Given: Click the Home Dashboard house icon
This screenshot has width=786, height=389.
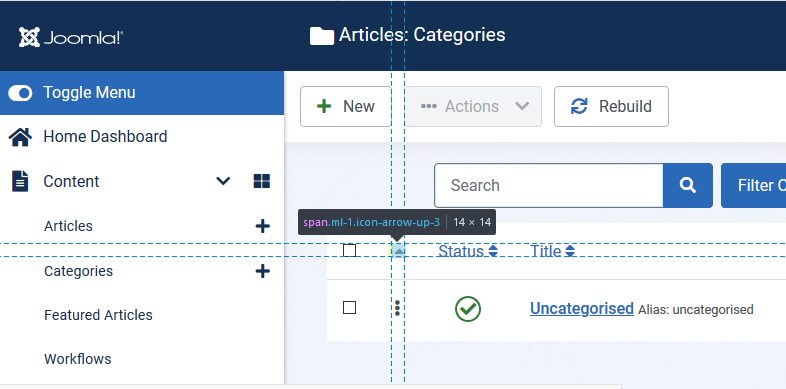Looking at the screenshot, I should 21,137.
